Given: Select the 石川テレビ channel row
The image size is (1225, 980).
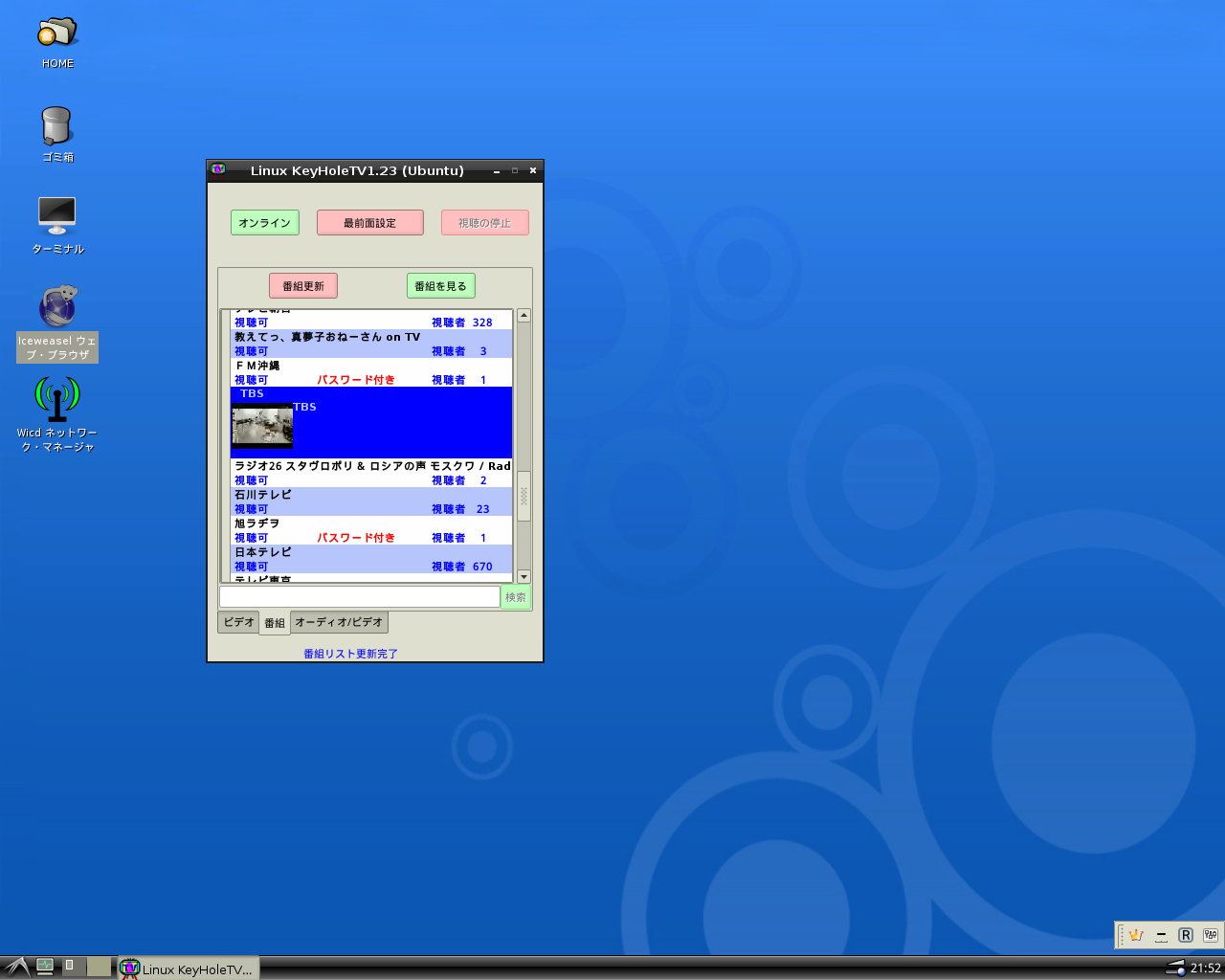Looking at the screenshot, I should point(371,501).
